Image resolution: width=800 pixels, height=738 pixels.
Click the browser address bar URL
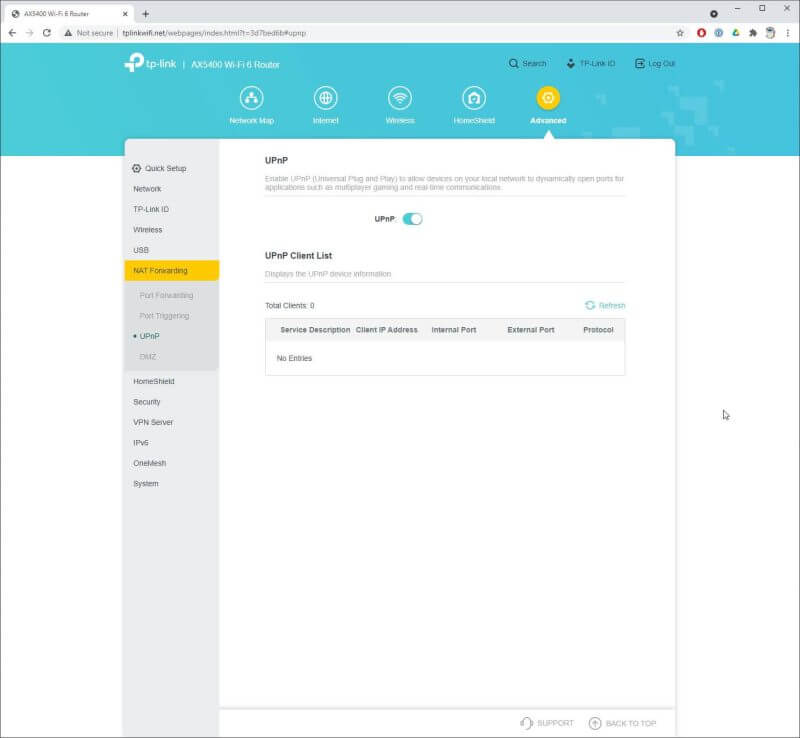pos(214,33)
